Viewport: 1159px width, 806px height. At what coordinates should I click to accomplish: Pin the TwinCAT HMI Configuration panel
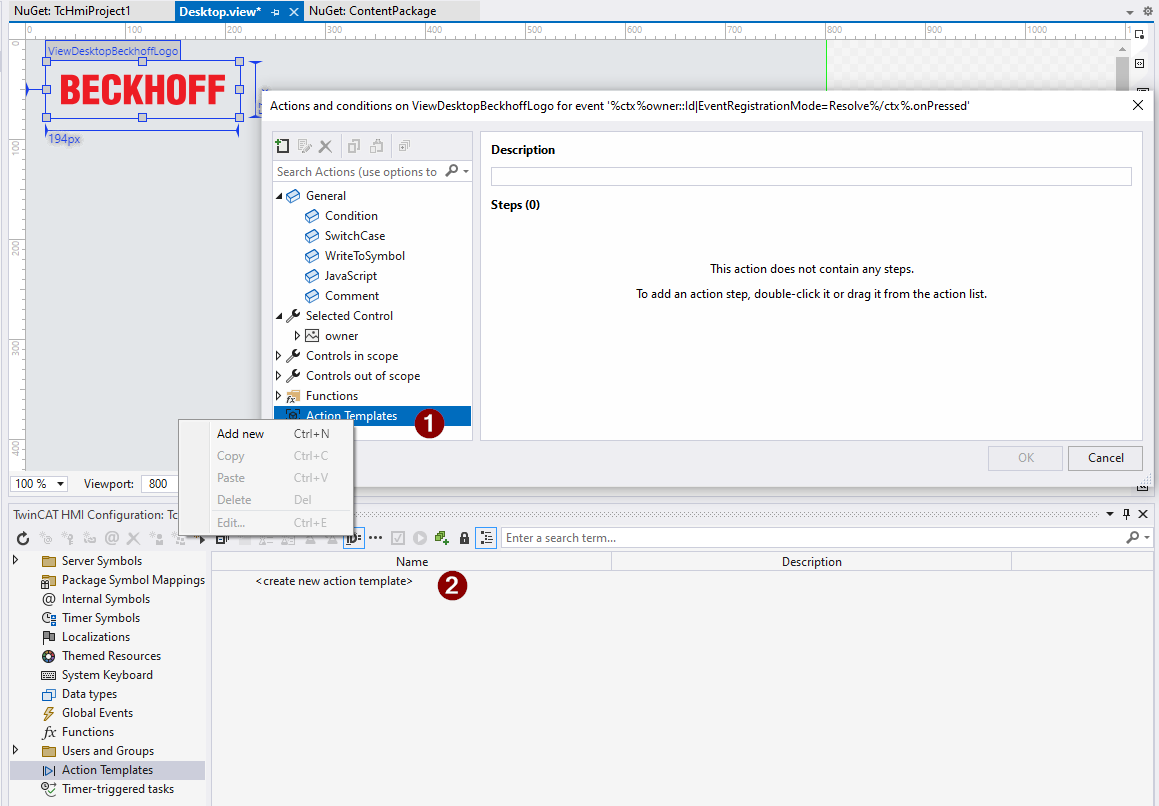pyautogui.click(x=1125, y=514)
